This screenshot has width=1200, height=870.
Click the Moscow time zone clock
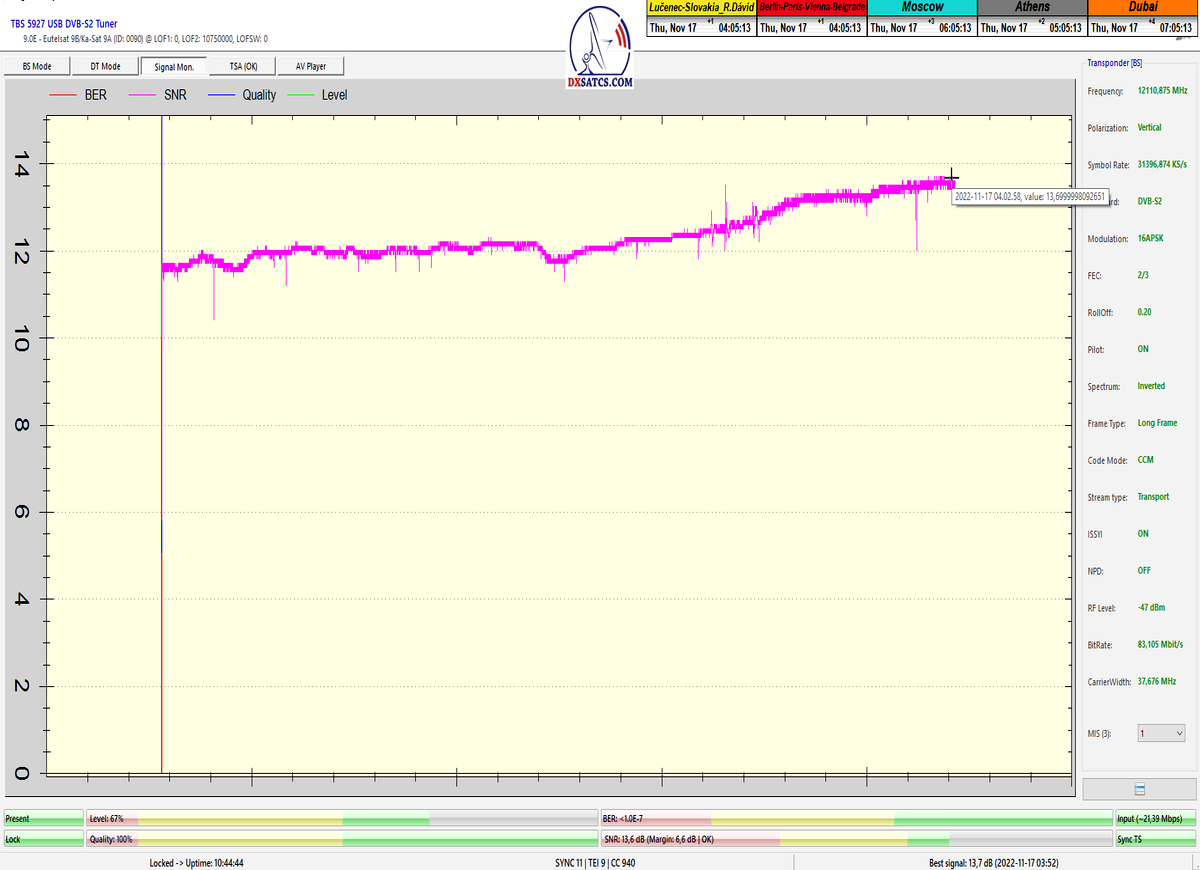(x=921, y=18)
